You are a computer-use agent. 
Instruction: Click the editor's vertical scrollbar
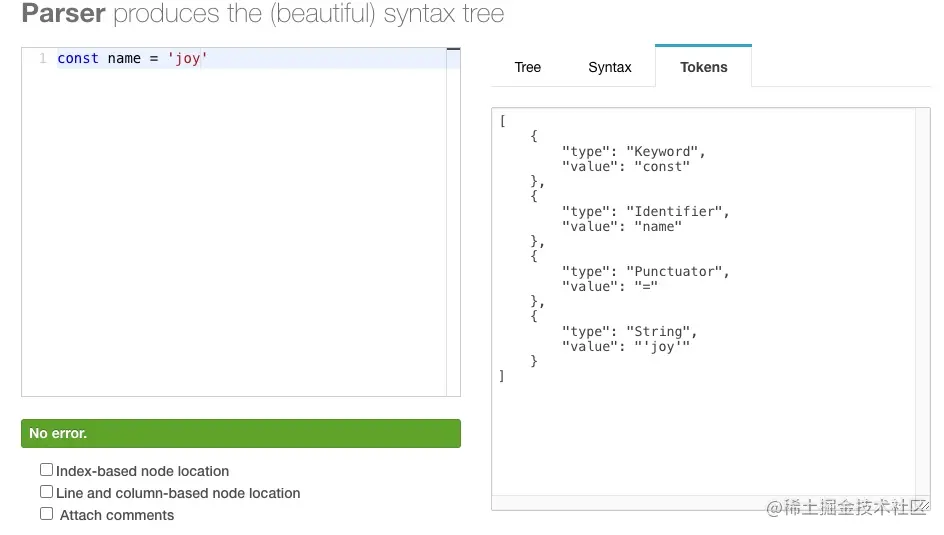453,220
